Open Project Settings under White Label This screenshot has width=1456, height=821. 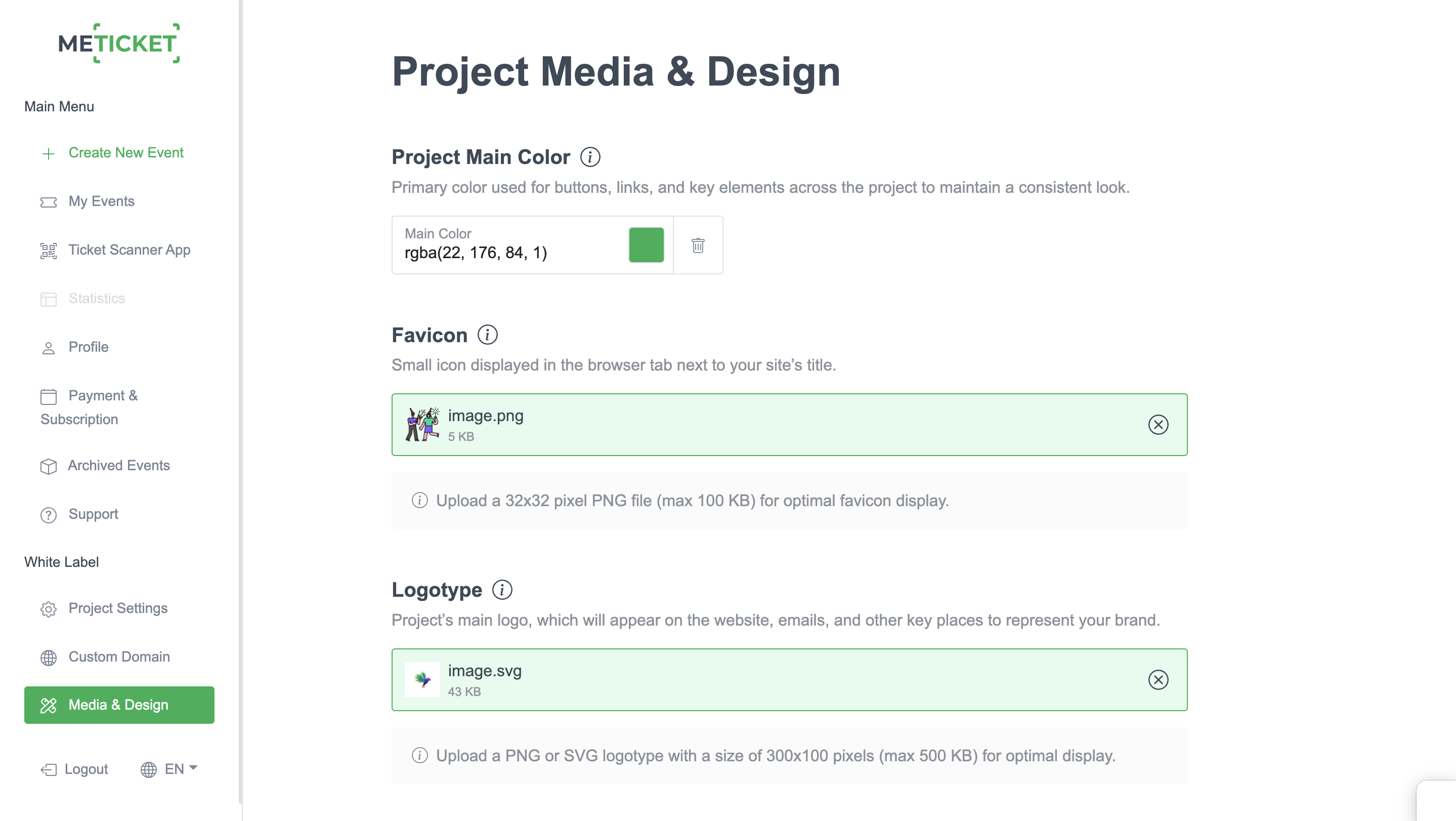click(117, 608)
